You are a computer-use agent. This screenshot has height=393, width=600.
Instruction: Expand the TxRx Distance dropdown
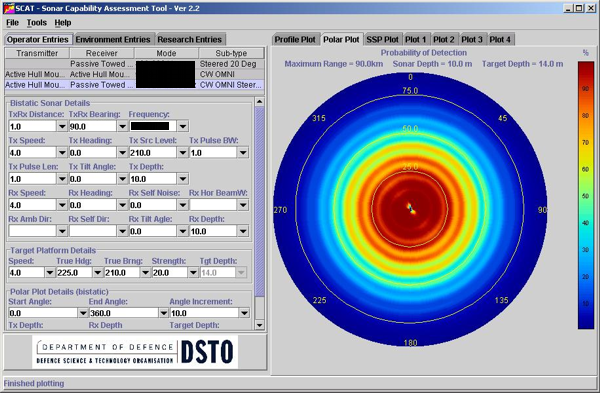(x=62, y=126)
